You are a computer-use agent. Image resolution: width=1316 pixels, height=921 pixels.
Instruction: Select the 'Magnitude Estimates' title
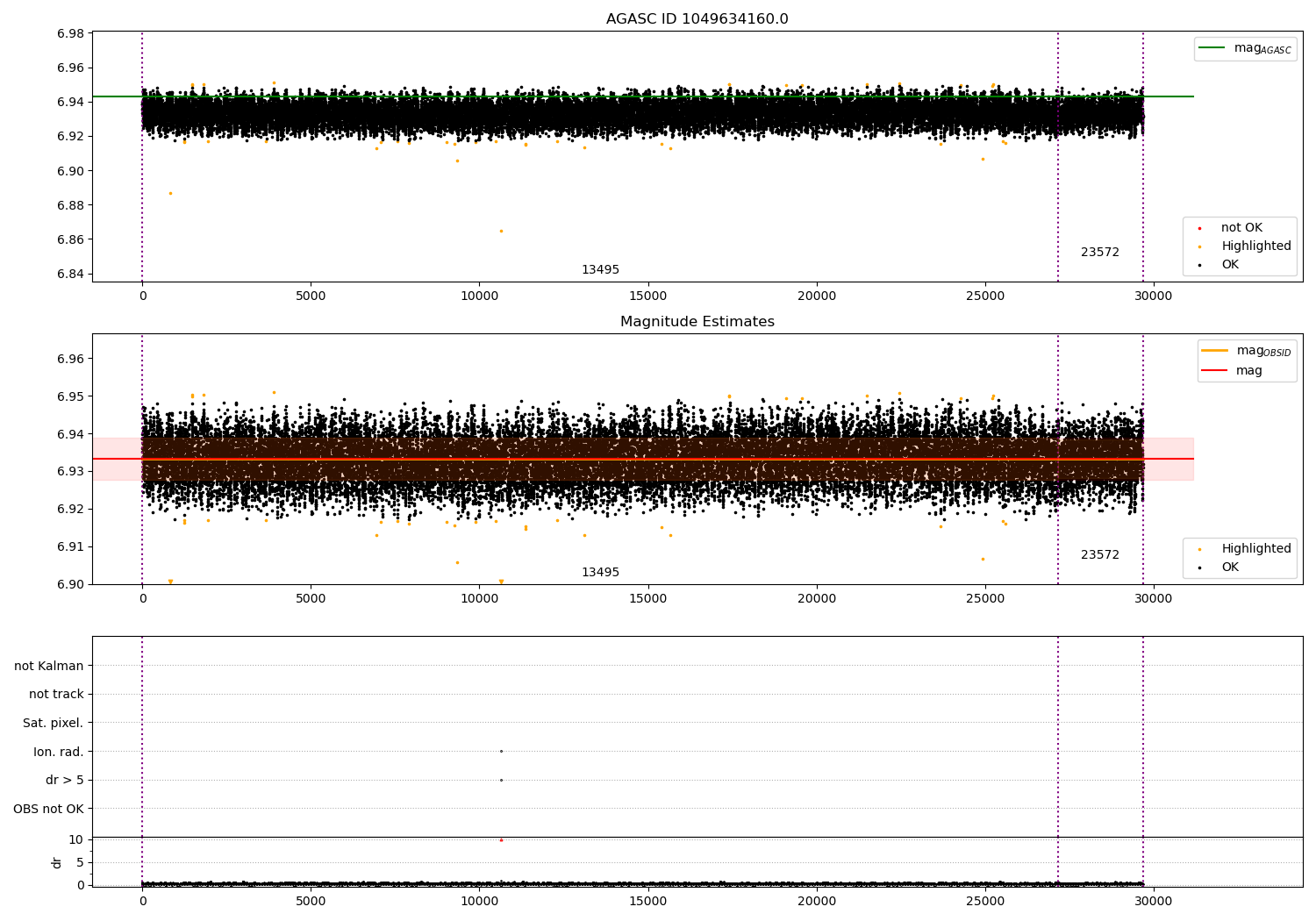point(697,322)
